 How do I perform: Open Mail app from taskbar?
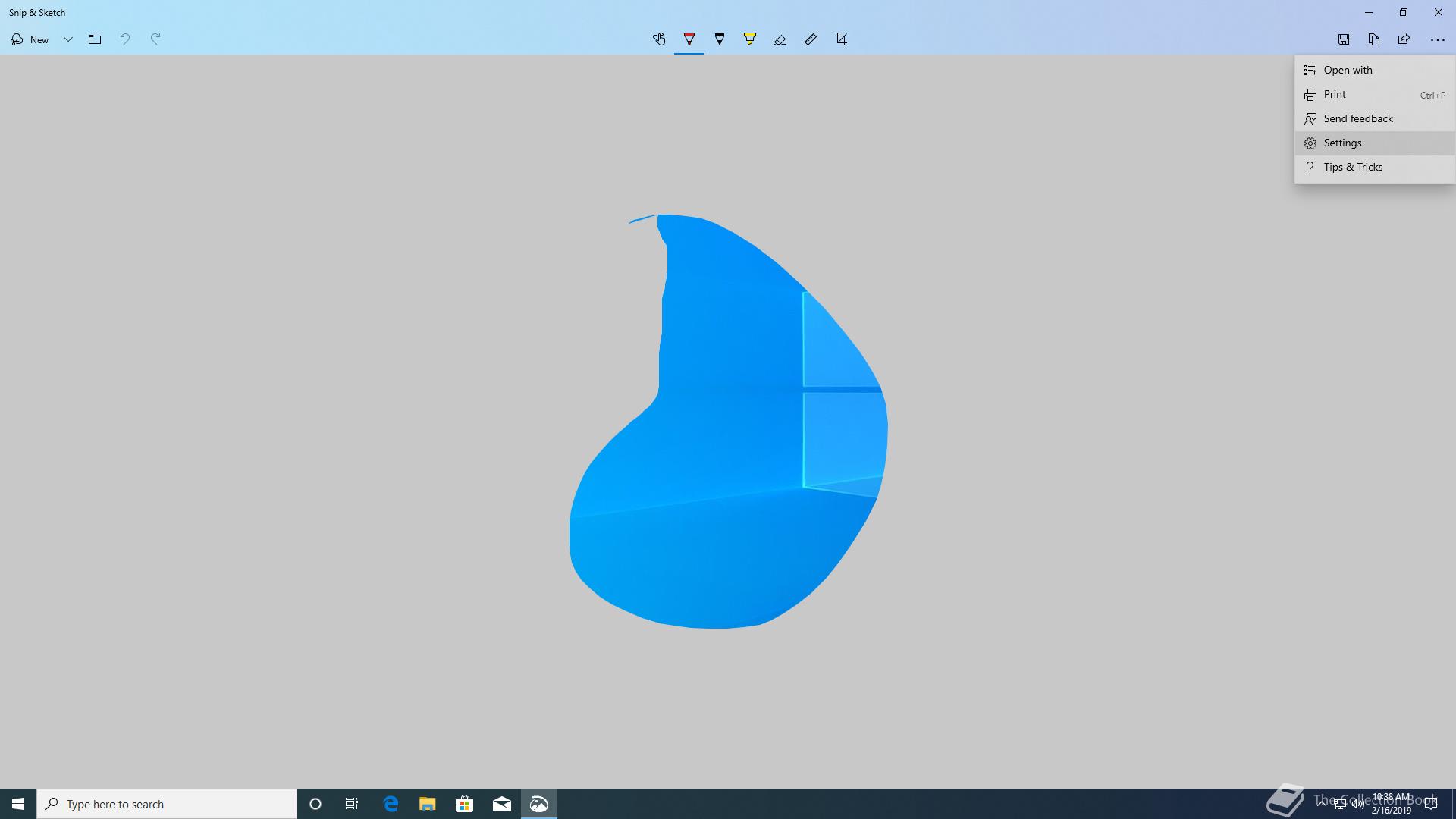[x=502, y=804]
